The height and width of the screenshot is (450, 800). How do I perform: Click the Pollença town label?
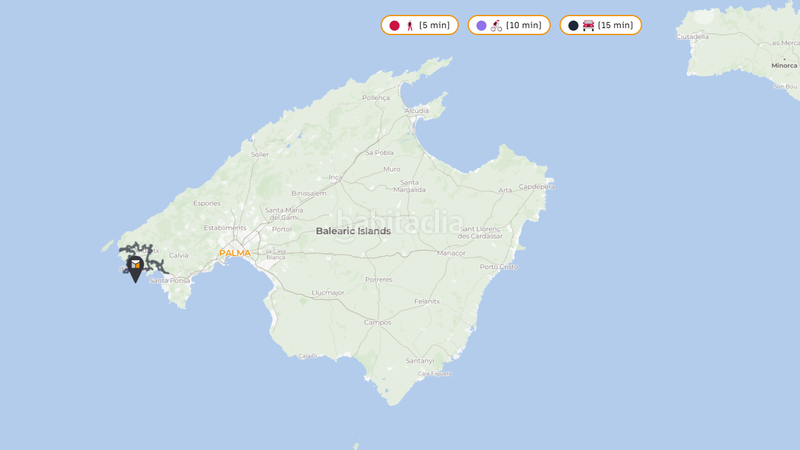[x=376, y=98]
